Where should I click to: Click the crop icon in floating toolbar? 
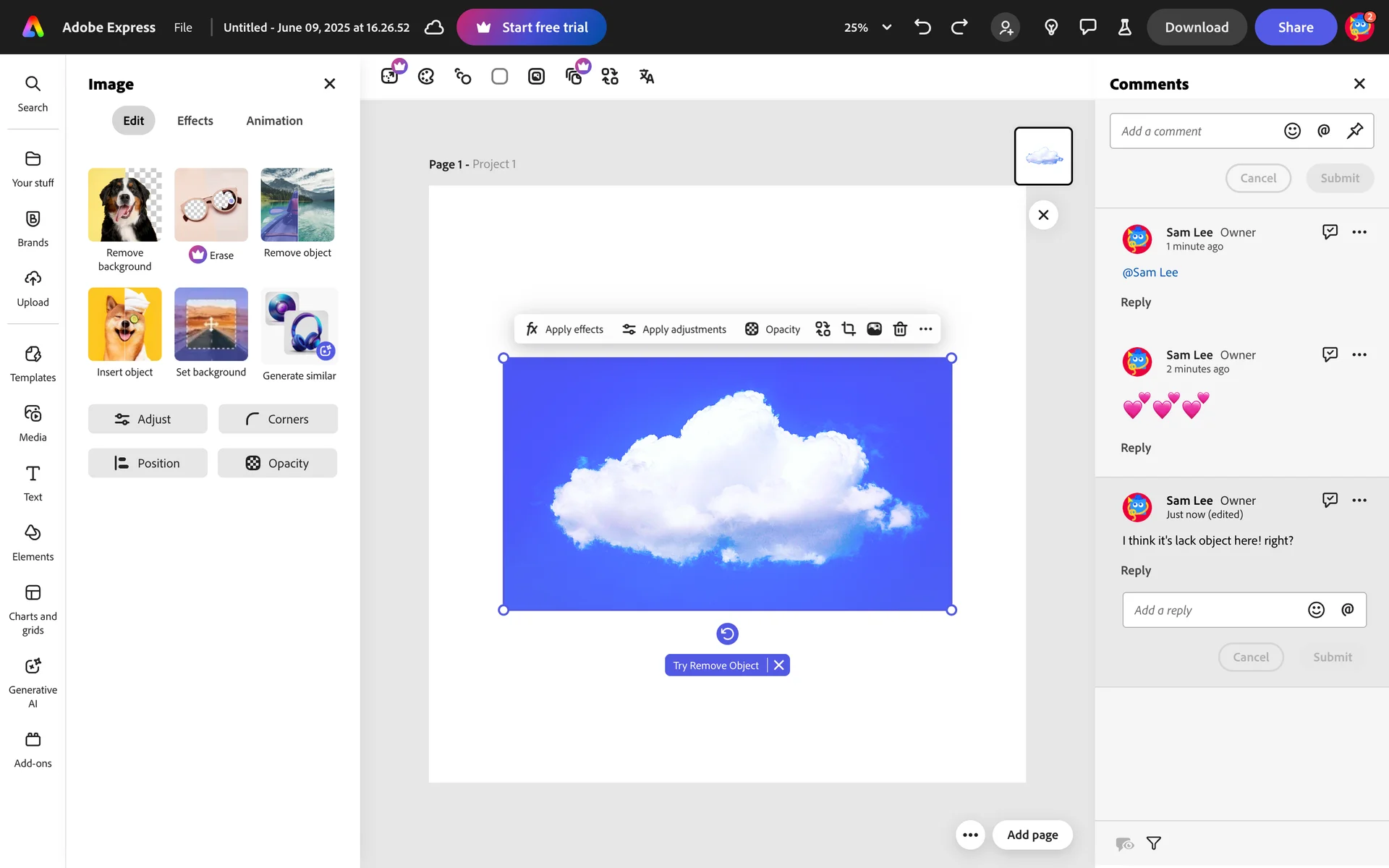(849, 329)
